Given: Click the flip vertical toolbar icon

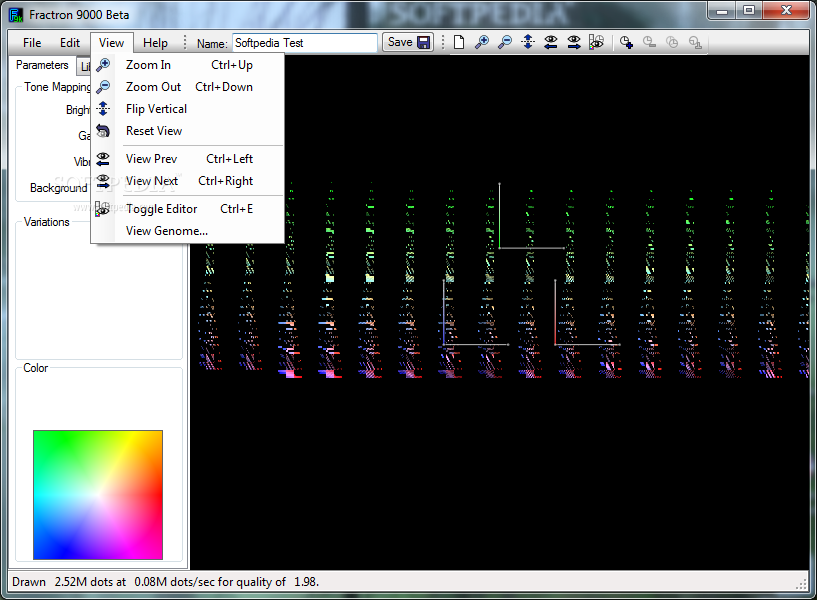Looking at the screenshot, I should [528, 42].
